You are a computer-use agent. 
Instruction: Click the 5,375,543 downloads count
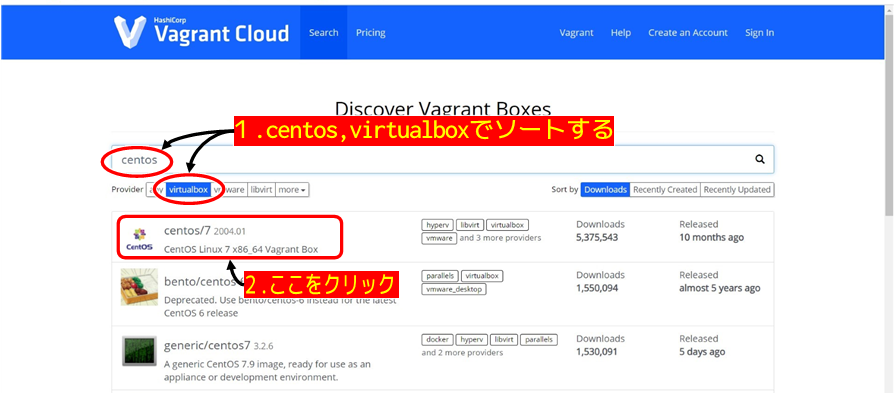coord(597,237)
